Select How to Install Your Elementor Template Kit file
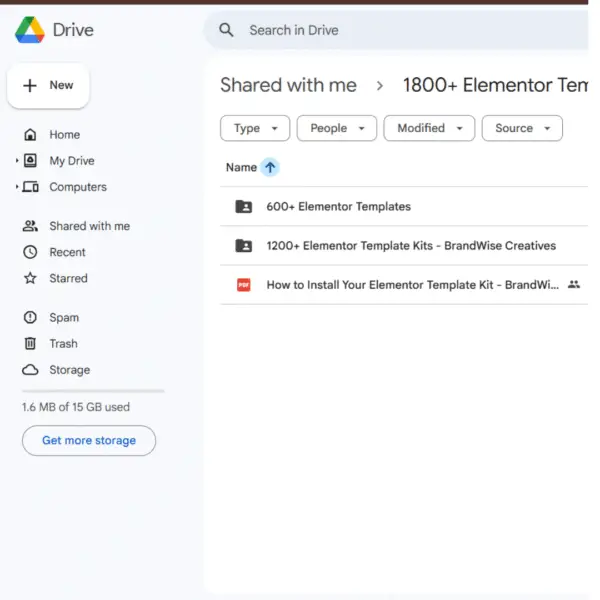This screenshot has height=600, width=600. pyautogui.click(x=404, y=285)
